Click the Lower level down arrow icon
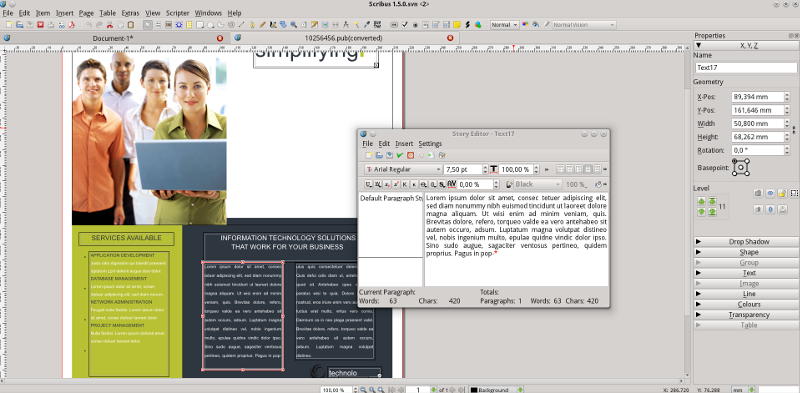The height and width of the screenshot is (393, 800). tap(702, 212)
